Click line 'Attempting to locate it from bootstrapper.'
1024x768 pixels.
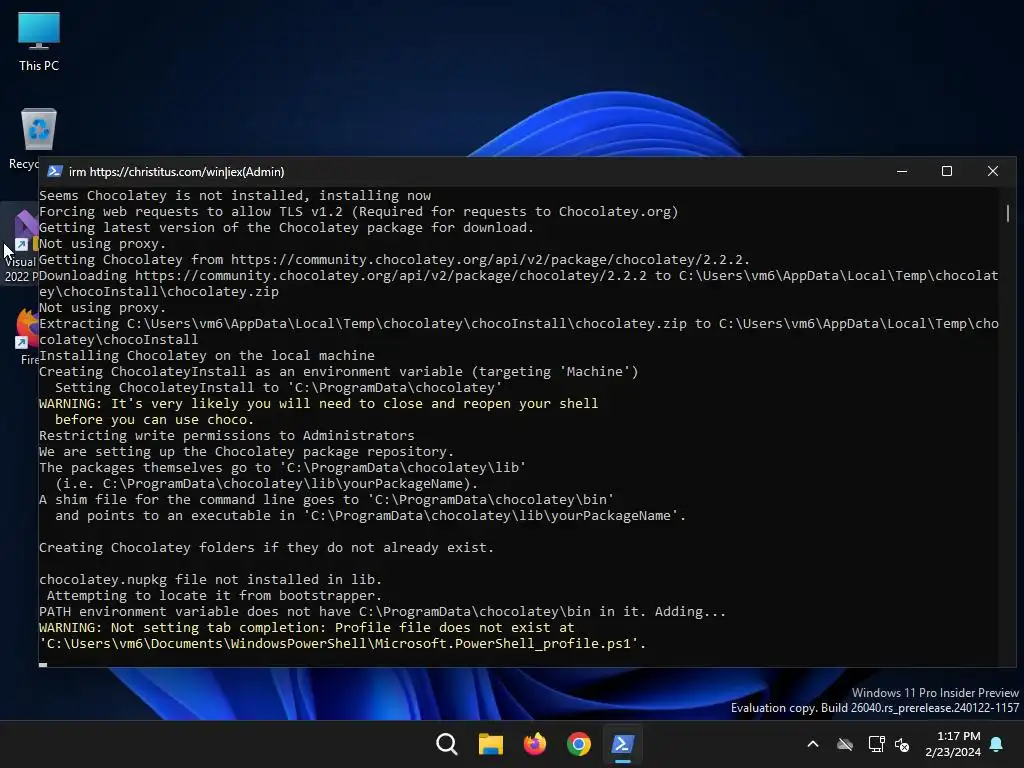(214, 596)
